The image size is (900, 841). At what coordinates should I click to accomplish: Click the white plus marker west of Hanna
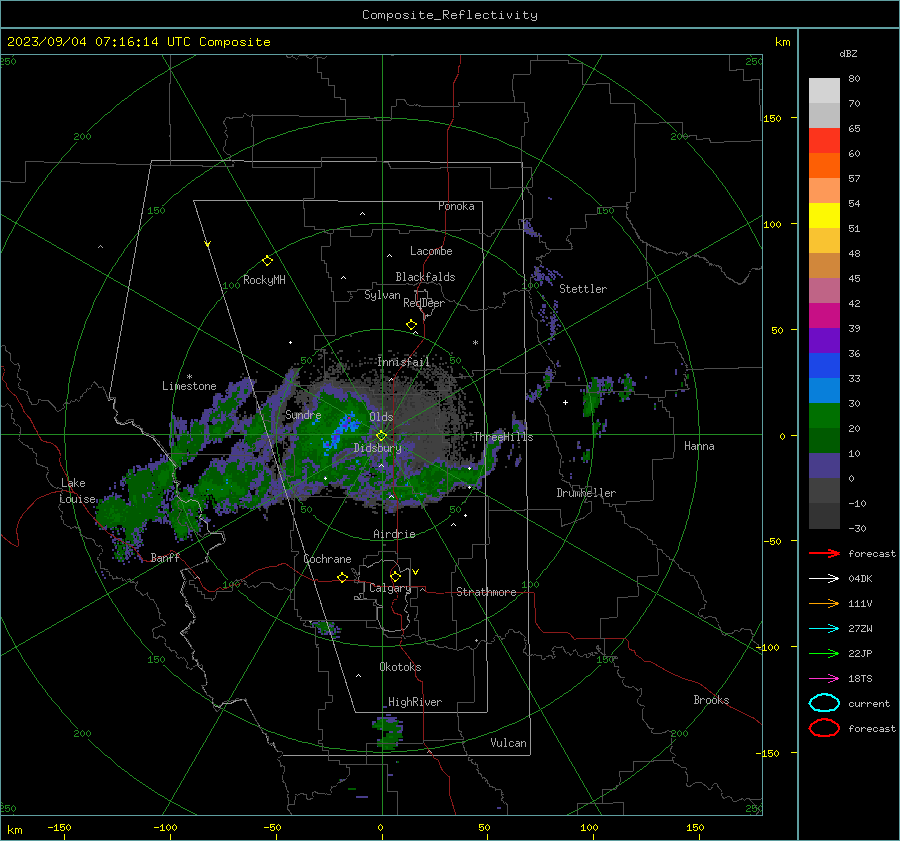[x=565, y=402]
